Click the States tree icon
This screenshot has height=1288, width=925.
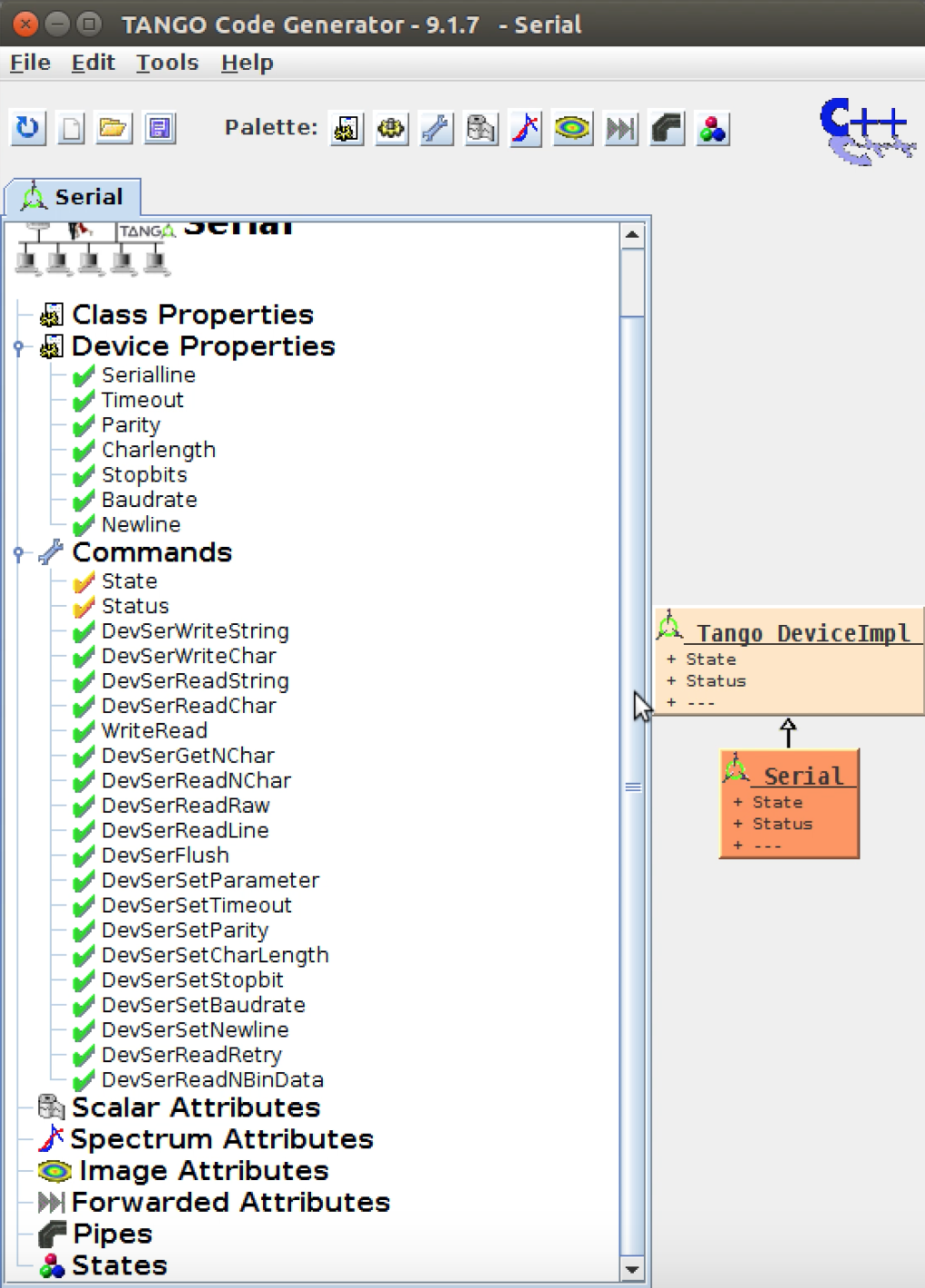click(52, 1265)
